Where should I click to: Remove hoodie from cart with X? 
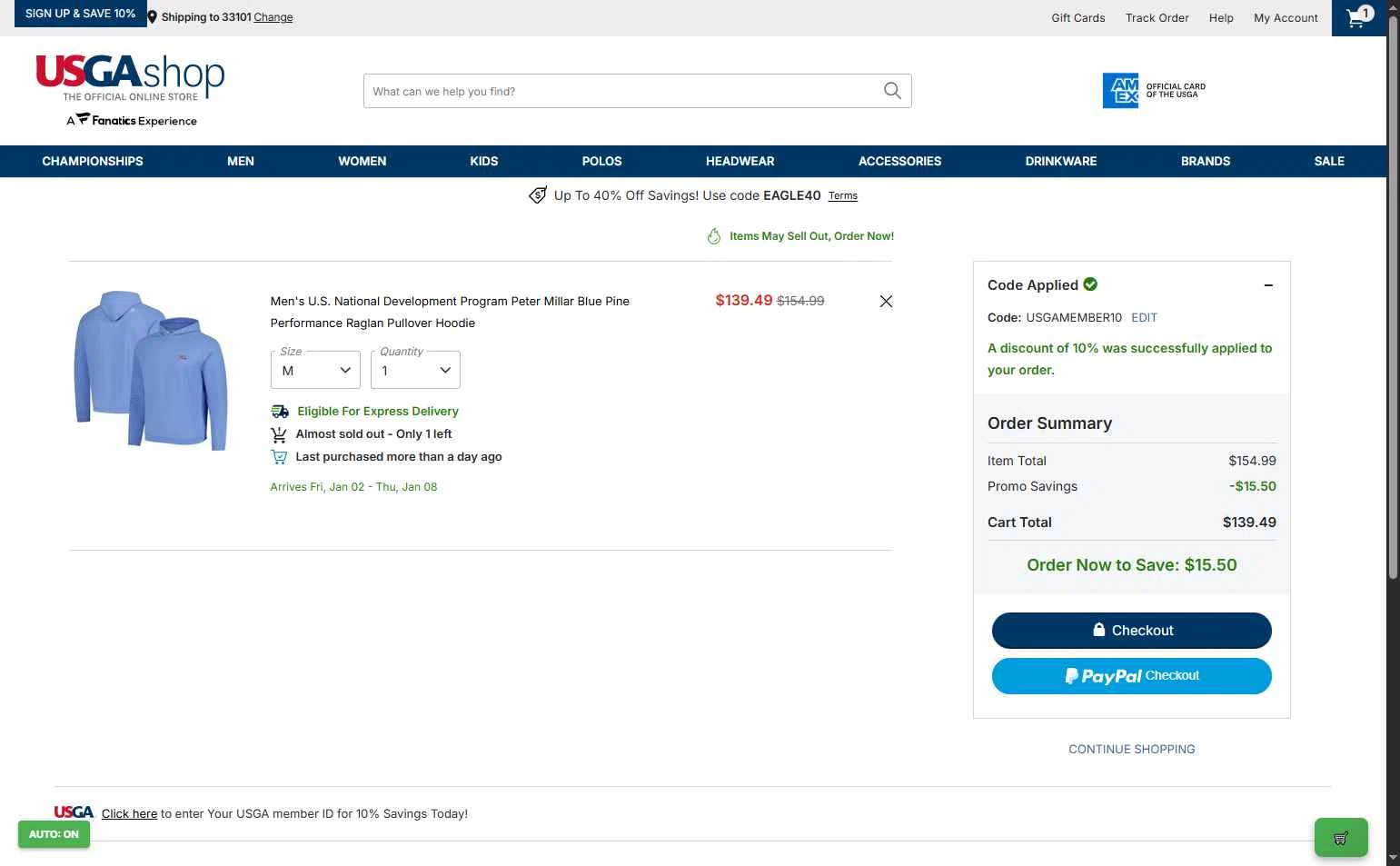[x=886, y=302]
